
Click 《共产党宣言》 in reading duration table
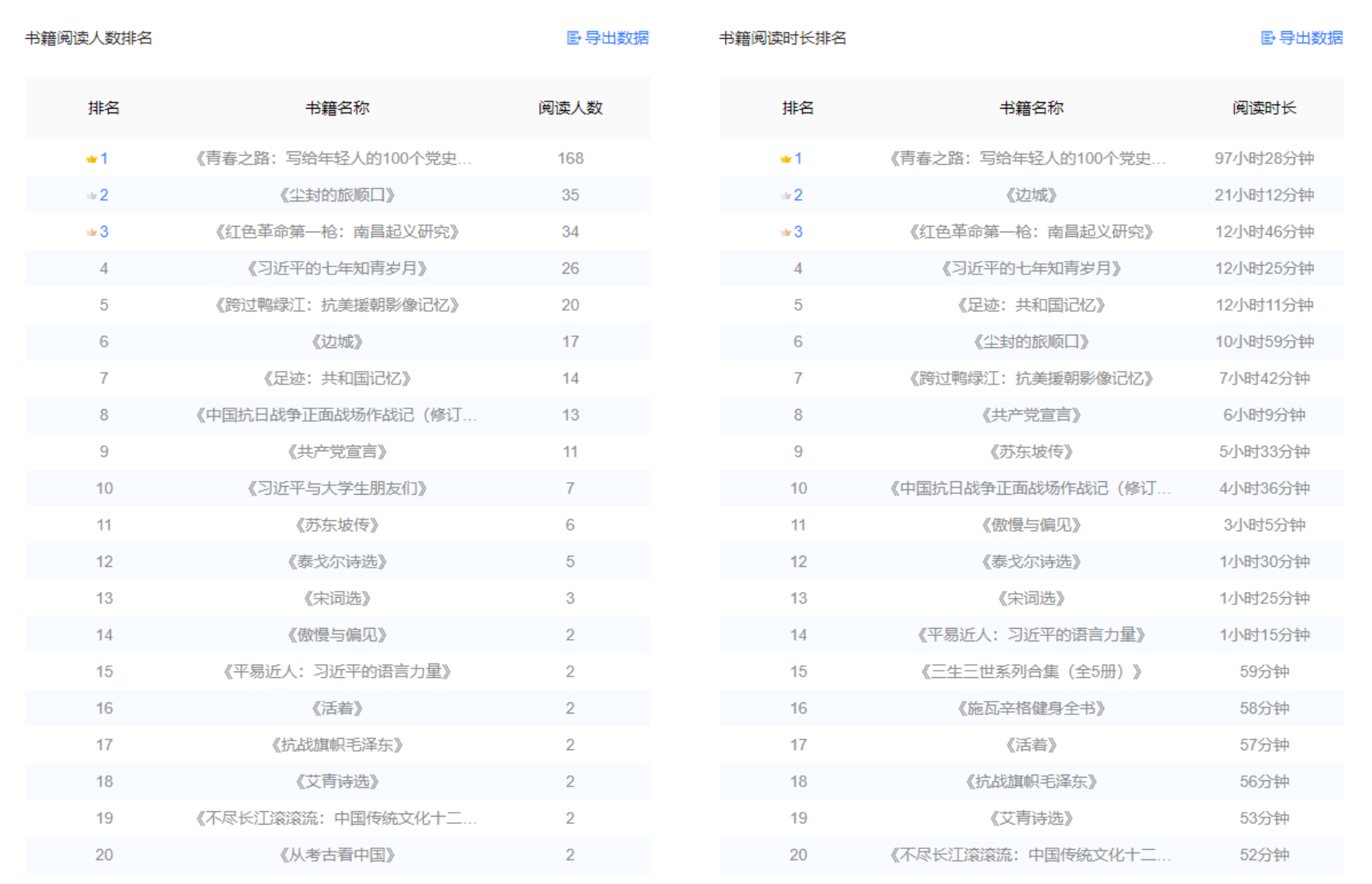(x=1031, y=415)
